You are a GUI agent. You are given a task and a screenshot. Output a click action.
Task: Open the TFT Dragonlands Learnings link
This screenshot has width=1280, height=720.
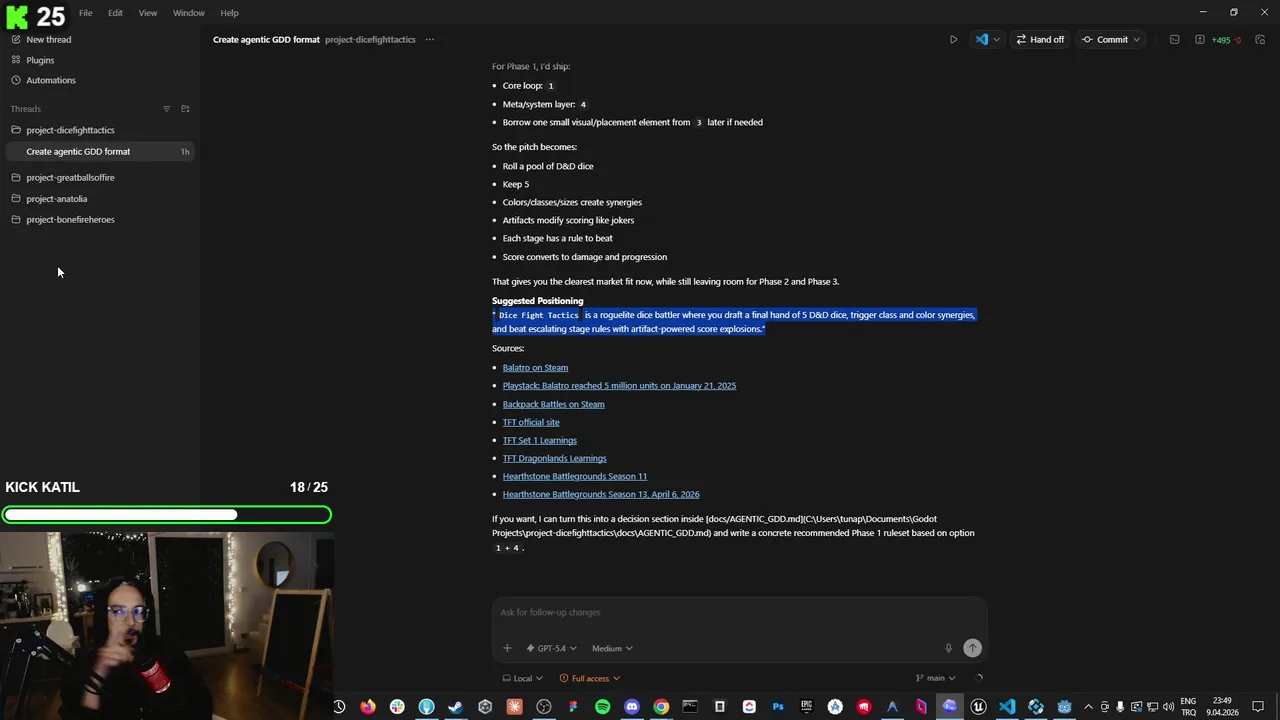tap(554, 458)
